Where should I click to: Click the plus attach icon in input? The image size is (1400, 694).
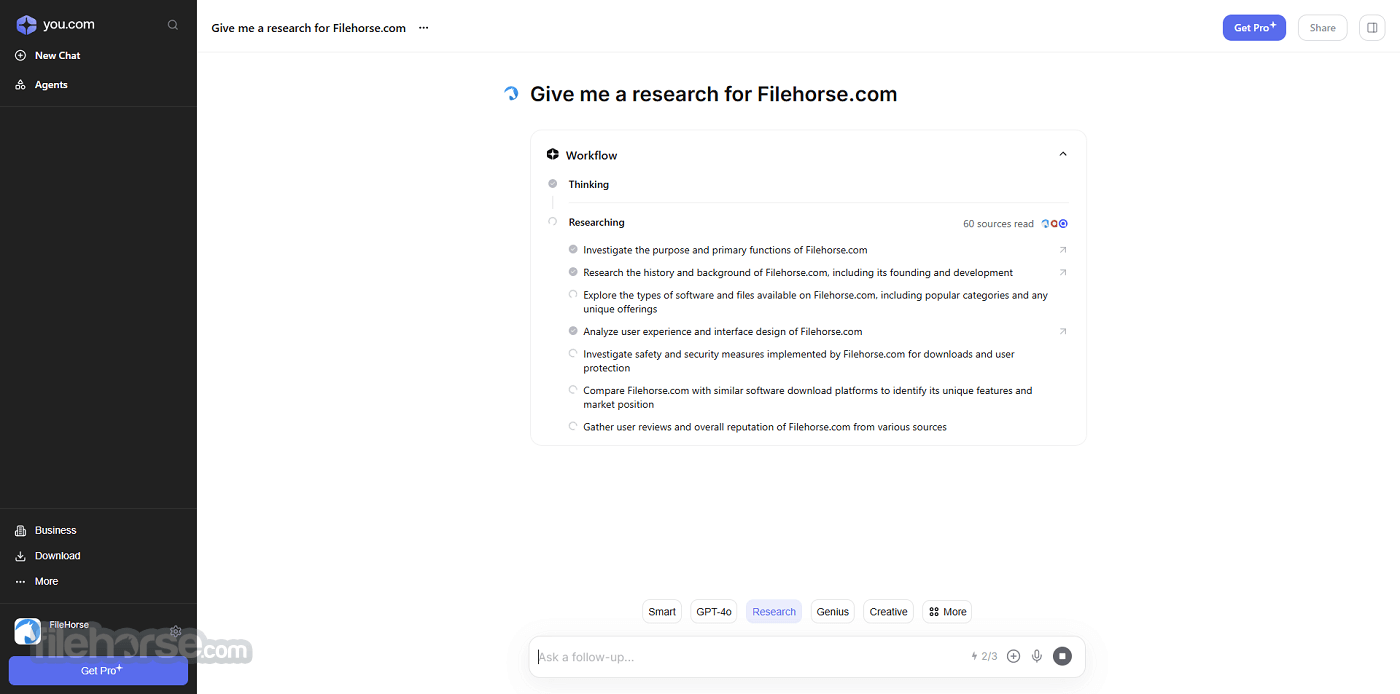click(1013, 656)
